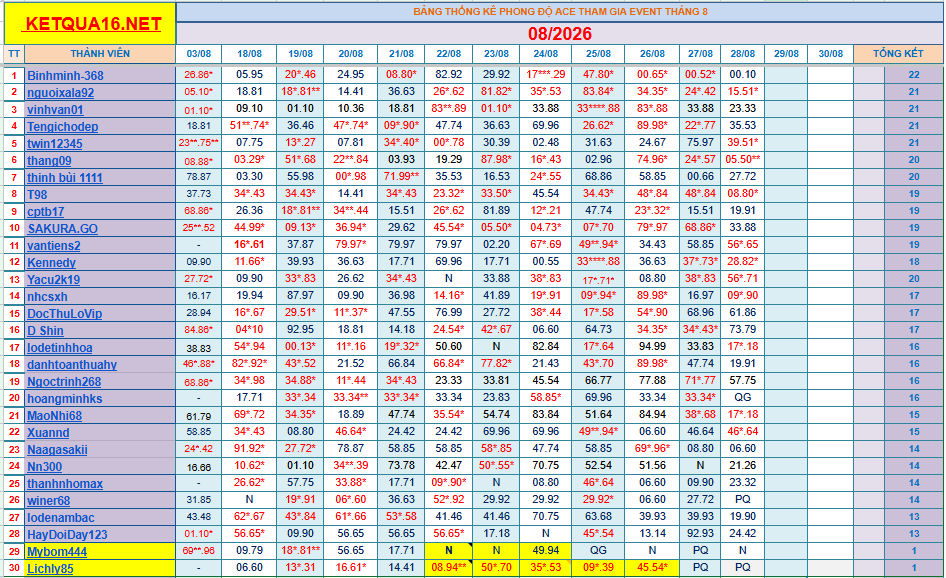946x578 pixels.
Task: Select cell 33****.88 in vinhvan01 row
Action: [598, 109]
